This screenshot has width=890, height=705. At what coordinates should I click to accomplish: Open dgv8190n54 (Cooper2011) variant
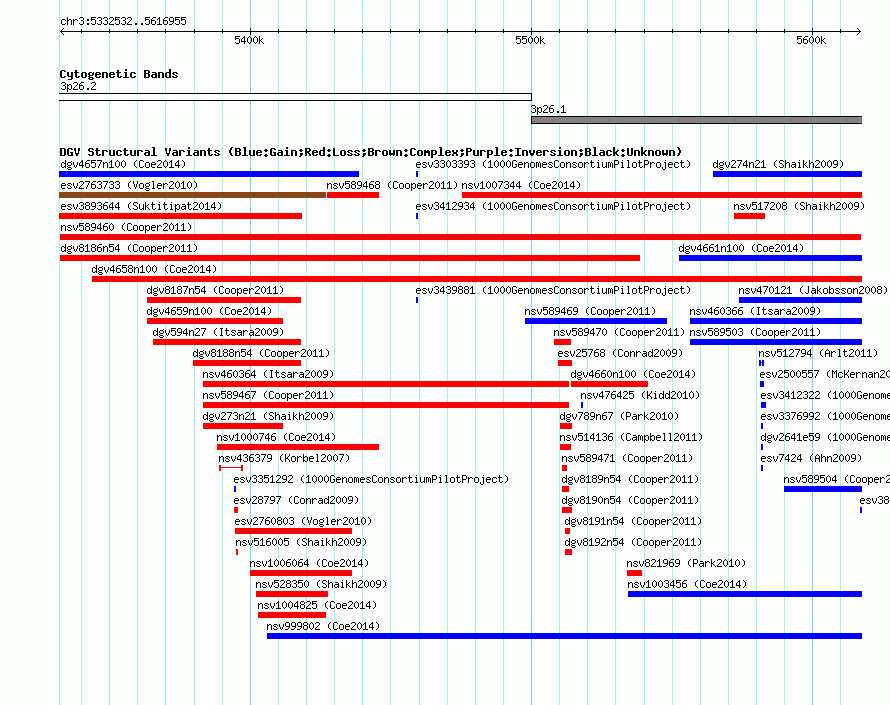tap(567, 510)
